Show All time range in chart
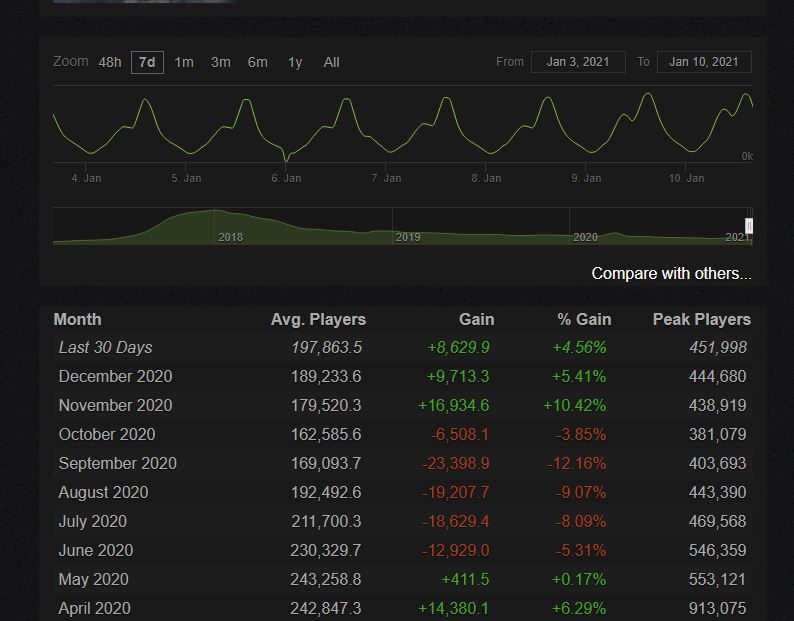Screen dimensions: 794x621 tap(331, 62)
